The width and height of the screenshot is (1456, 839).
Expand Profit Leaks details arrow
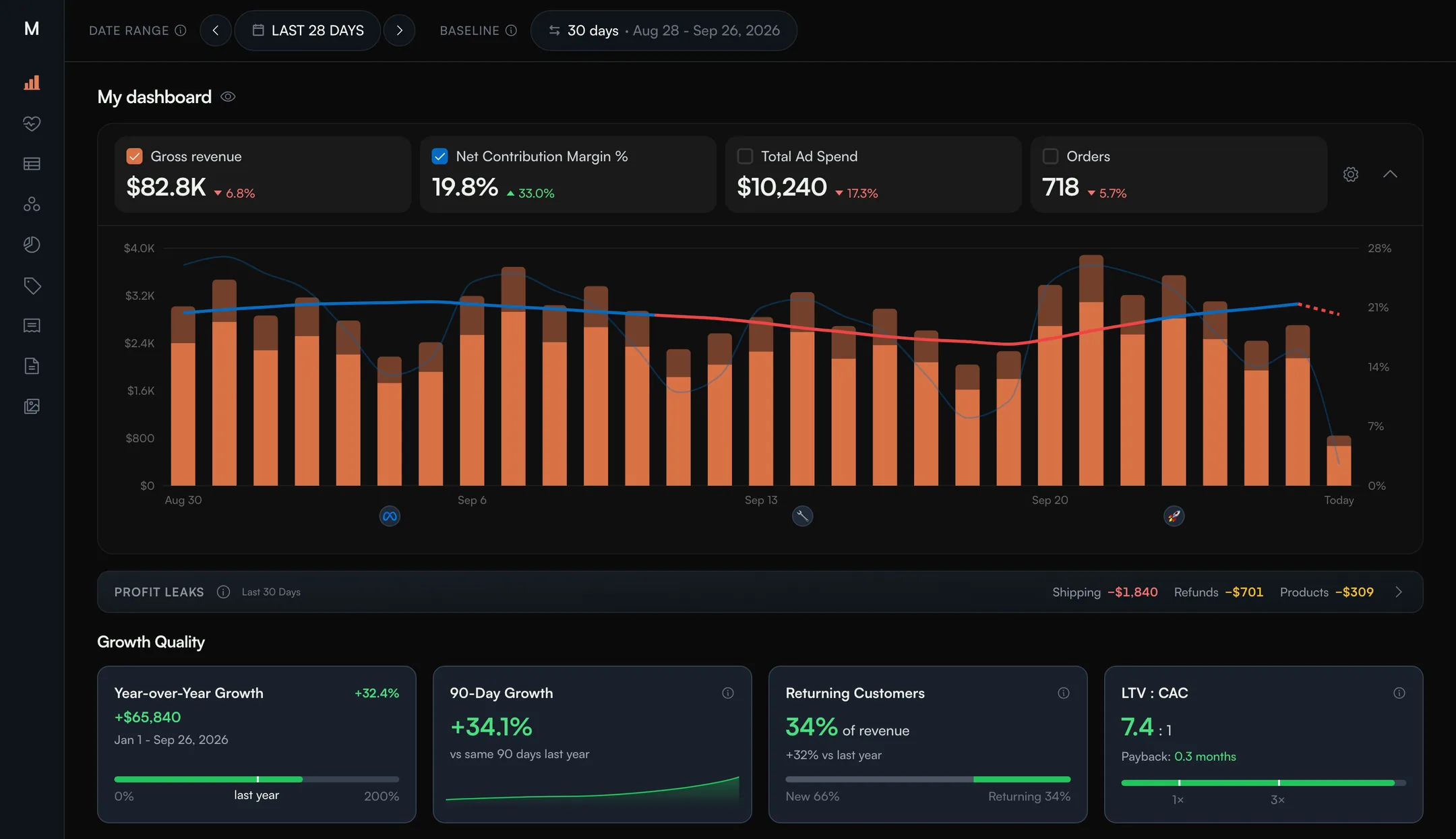coord(1399,592)
